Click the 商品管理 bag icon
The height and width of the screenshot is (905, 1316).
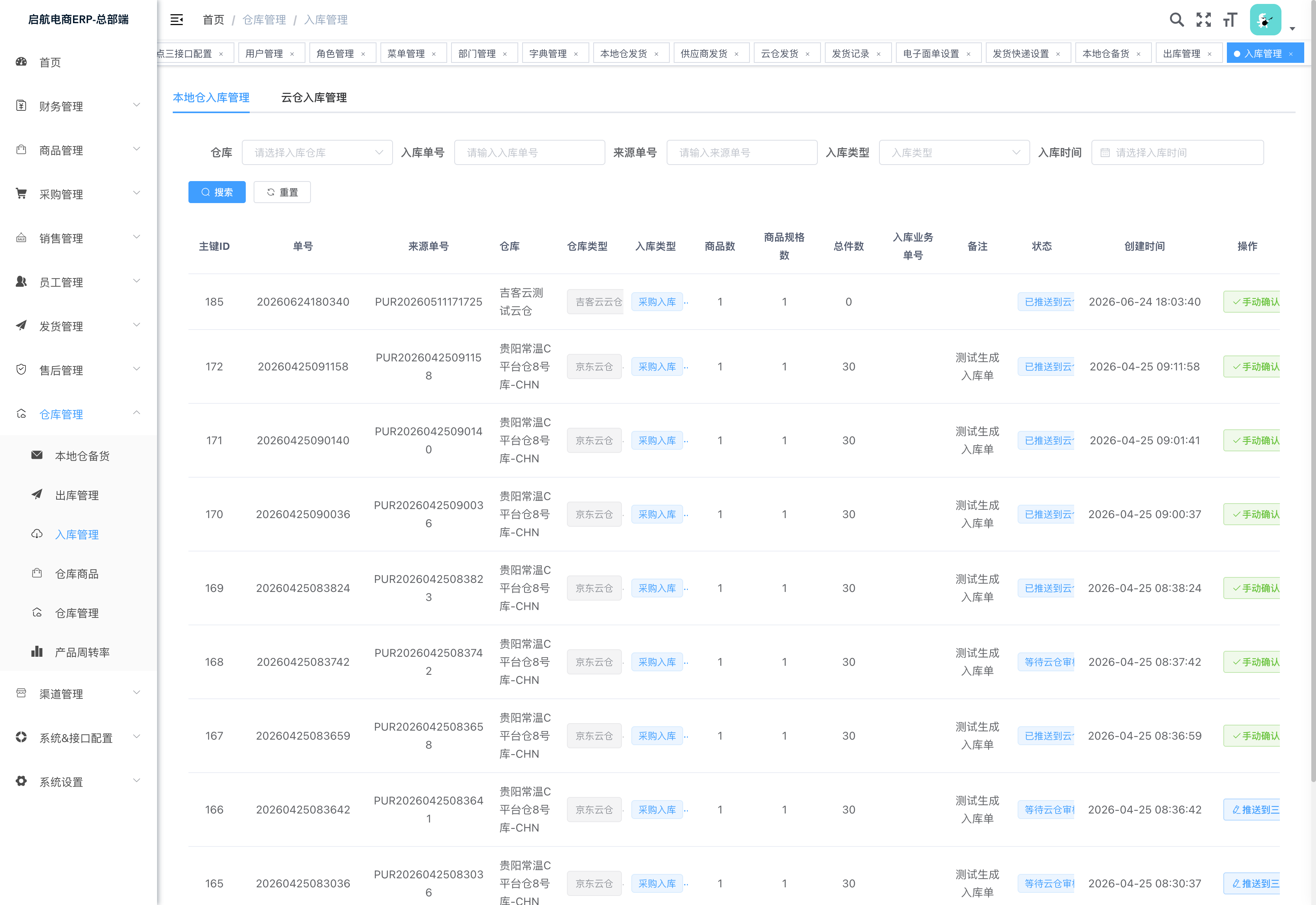coord(22,150)
